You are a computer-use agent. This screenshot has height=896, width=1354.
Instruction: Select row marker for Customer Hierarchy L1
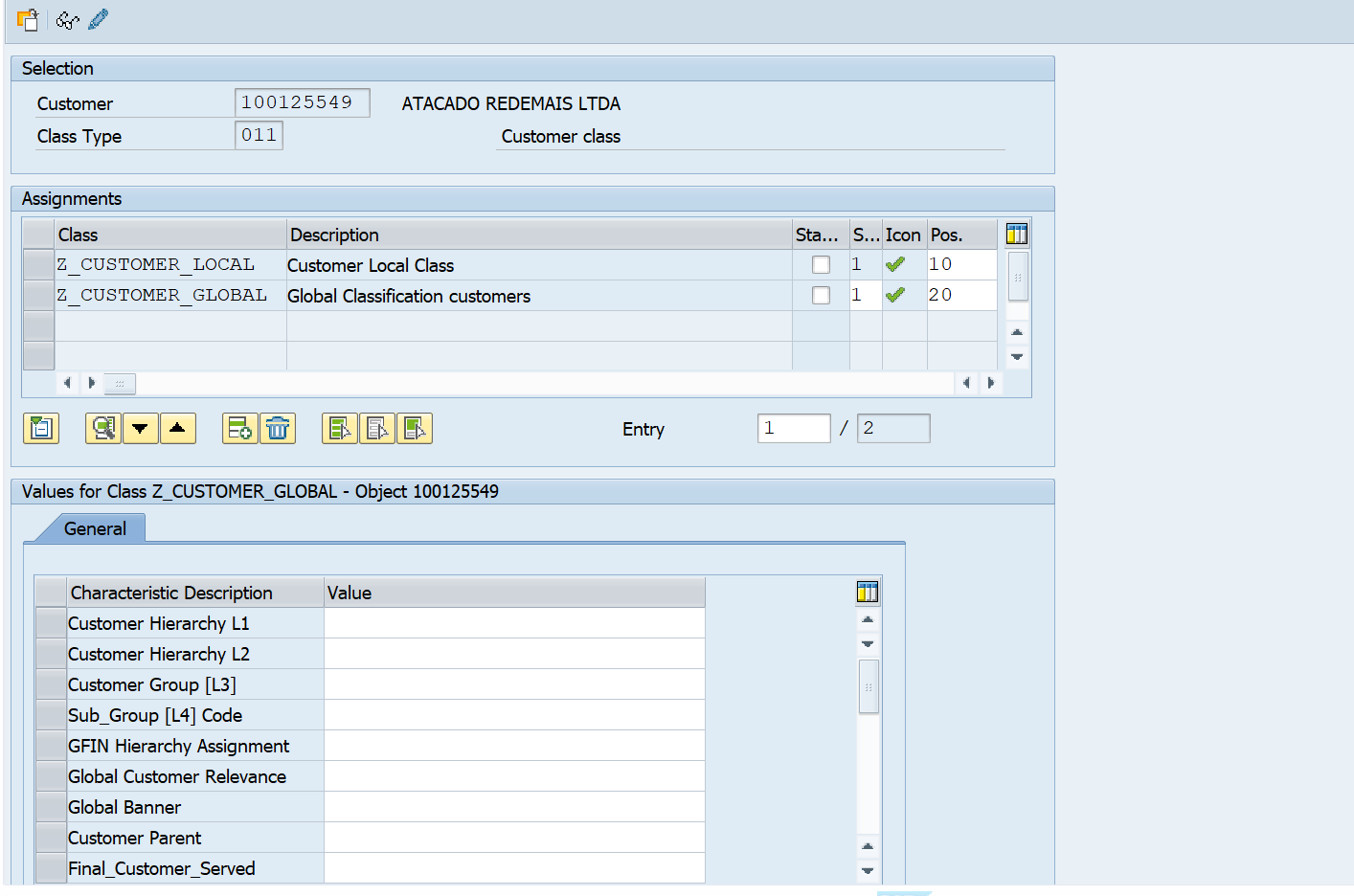pos(51,623)
